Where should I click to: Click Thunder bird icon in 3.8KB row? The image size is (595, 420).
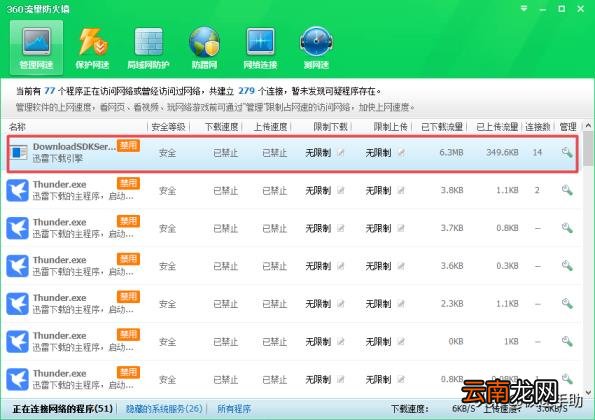17,190
